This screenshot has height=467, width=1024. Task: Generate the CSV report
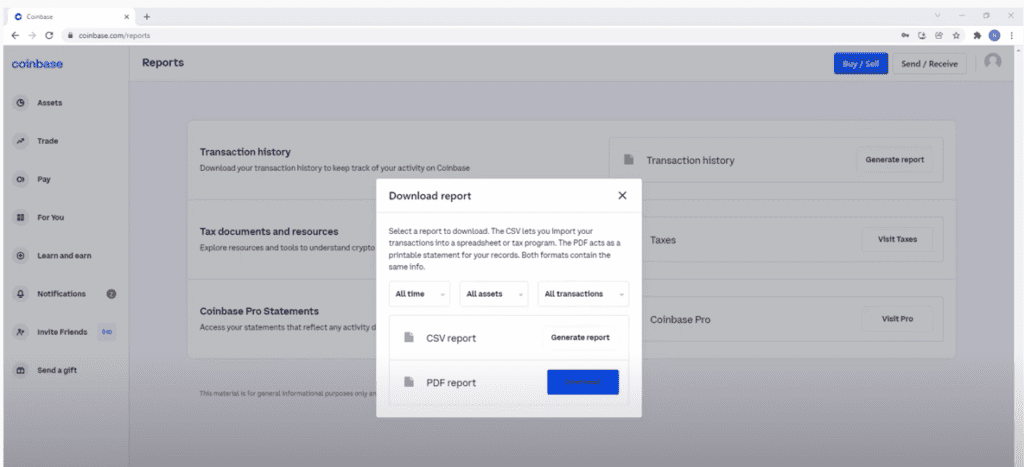point(580,338)
